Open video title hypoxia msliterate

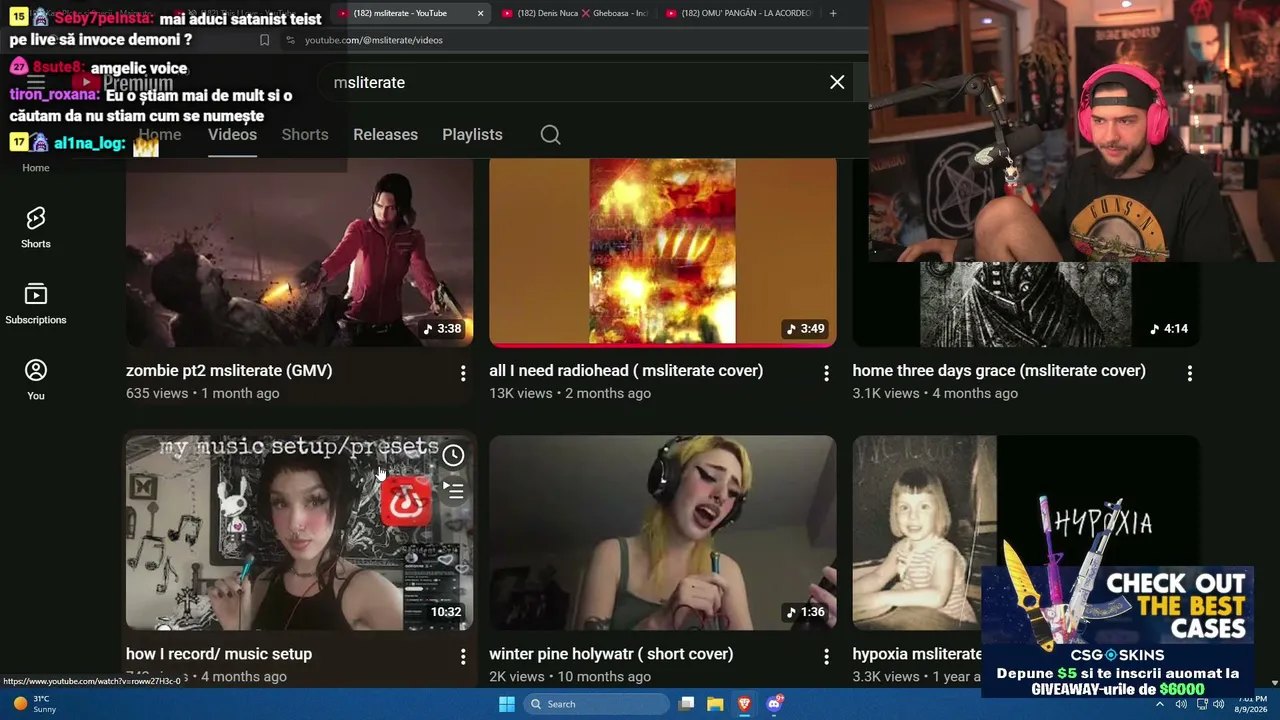917,654
